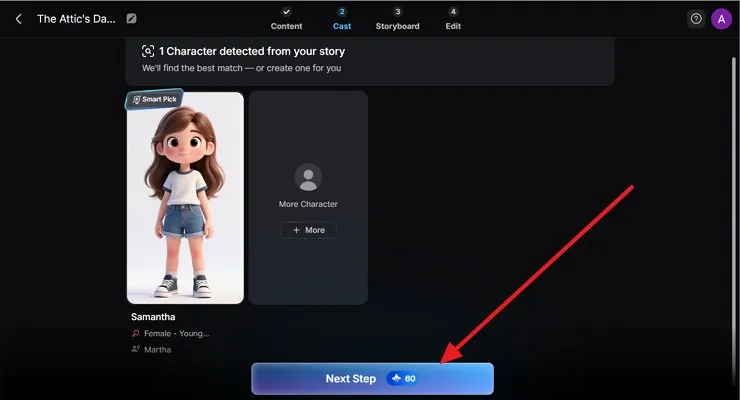Open the help question mark icon

point(696,19)
